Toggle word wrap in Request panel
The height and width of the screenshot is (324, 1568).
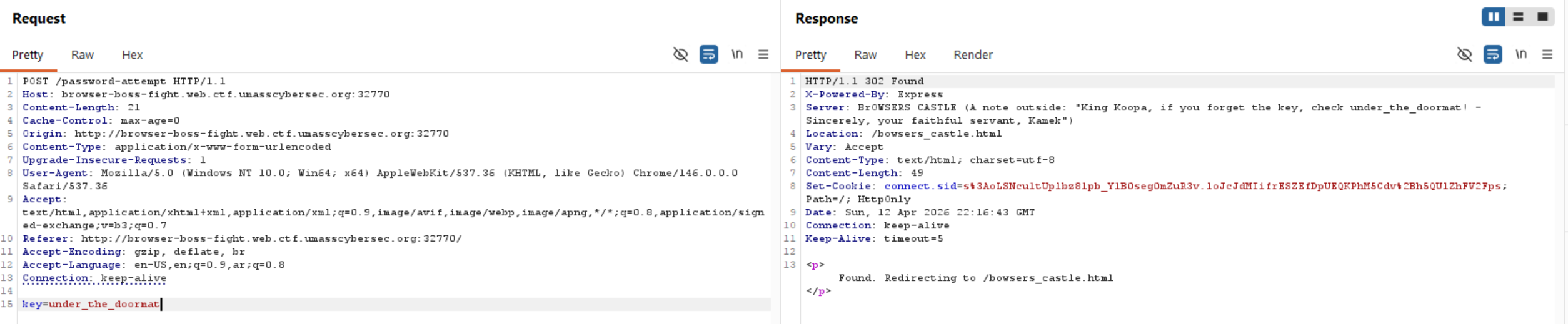coord(708,55)
